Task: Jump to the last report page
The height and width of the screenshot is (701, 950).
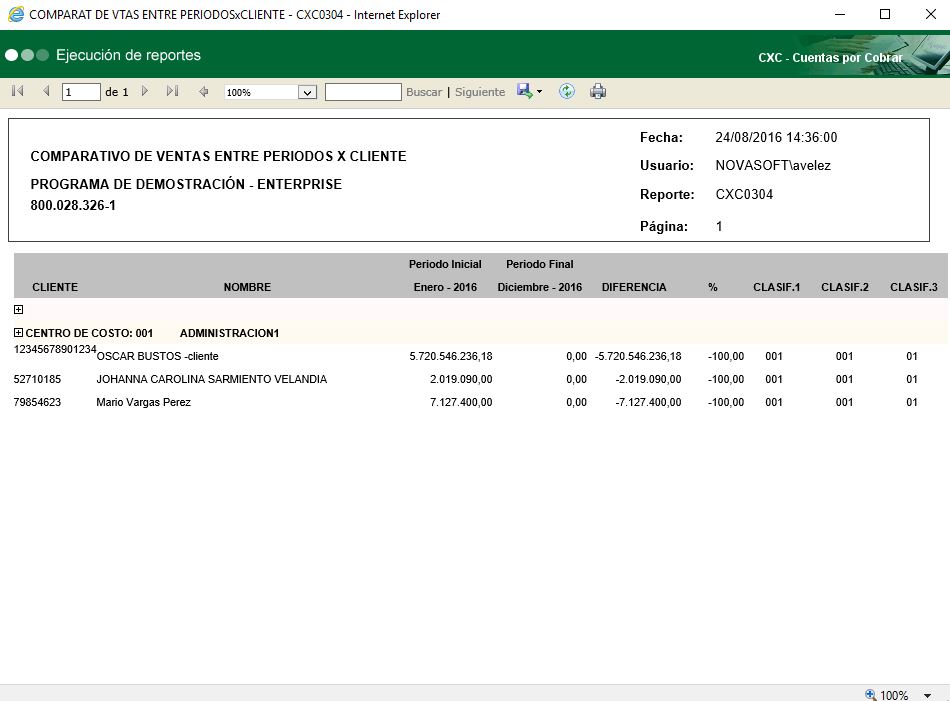Action: 173,91
